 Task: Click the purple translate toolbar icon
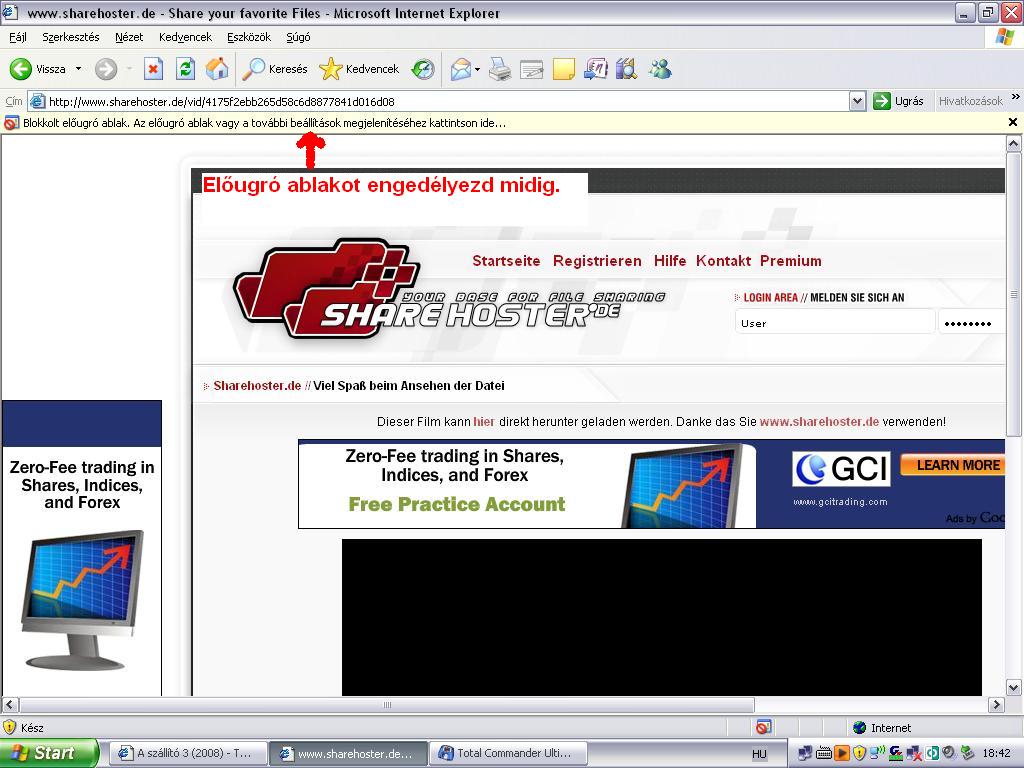tap(595, 69)
